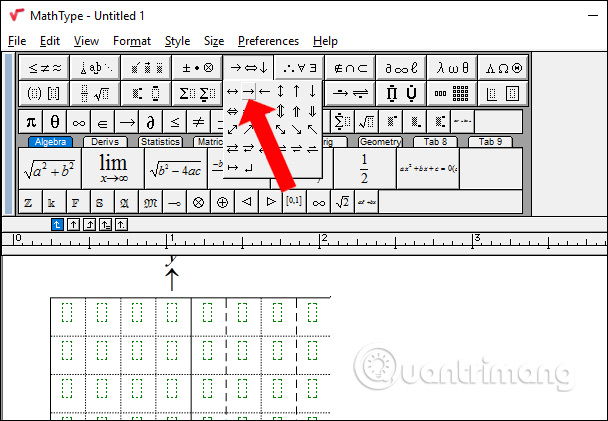Open the File menu
This screenshot has height=421, width=608.
(x=17, y=41)
